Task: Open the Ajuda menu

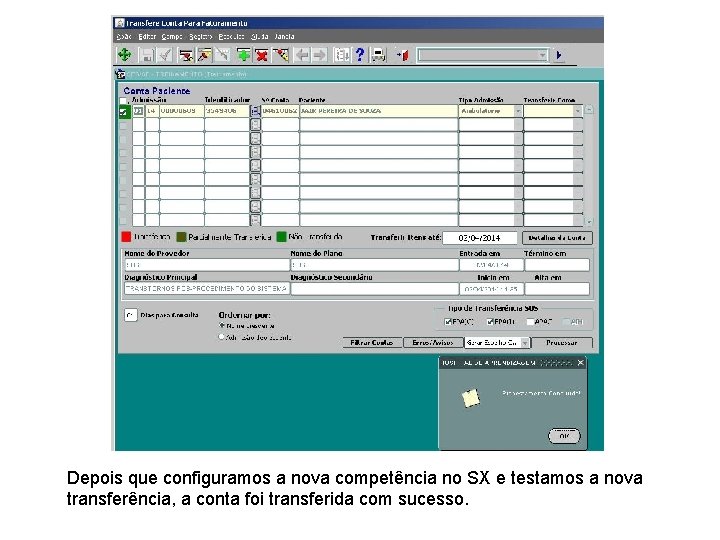Action: pos(259,36)
